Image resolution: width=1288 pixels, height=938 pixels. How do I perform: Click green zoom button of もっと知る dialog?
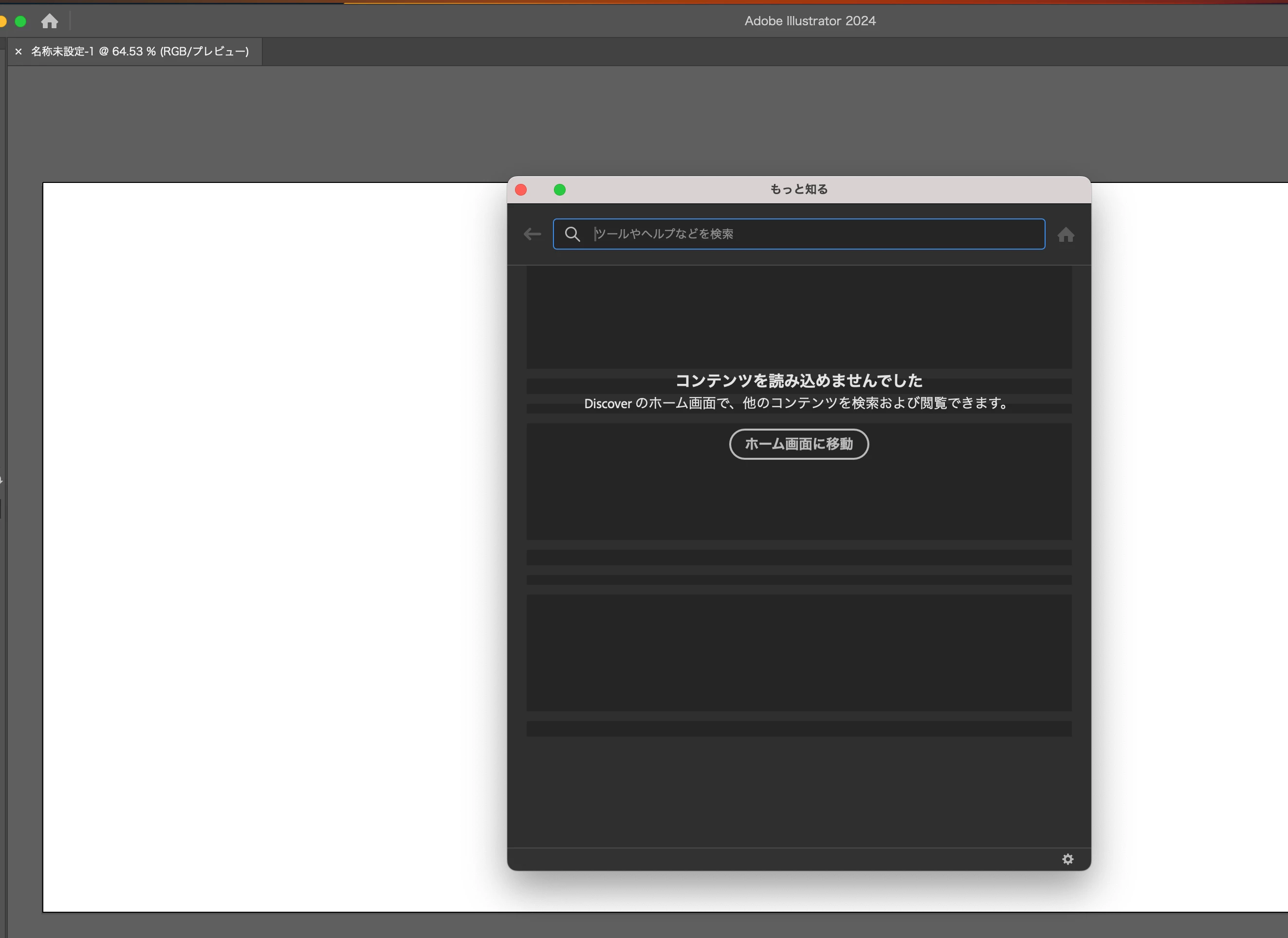(x=559, y=190)
